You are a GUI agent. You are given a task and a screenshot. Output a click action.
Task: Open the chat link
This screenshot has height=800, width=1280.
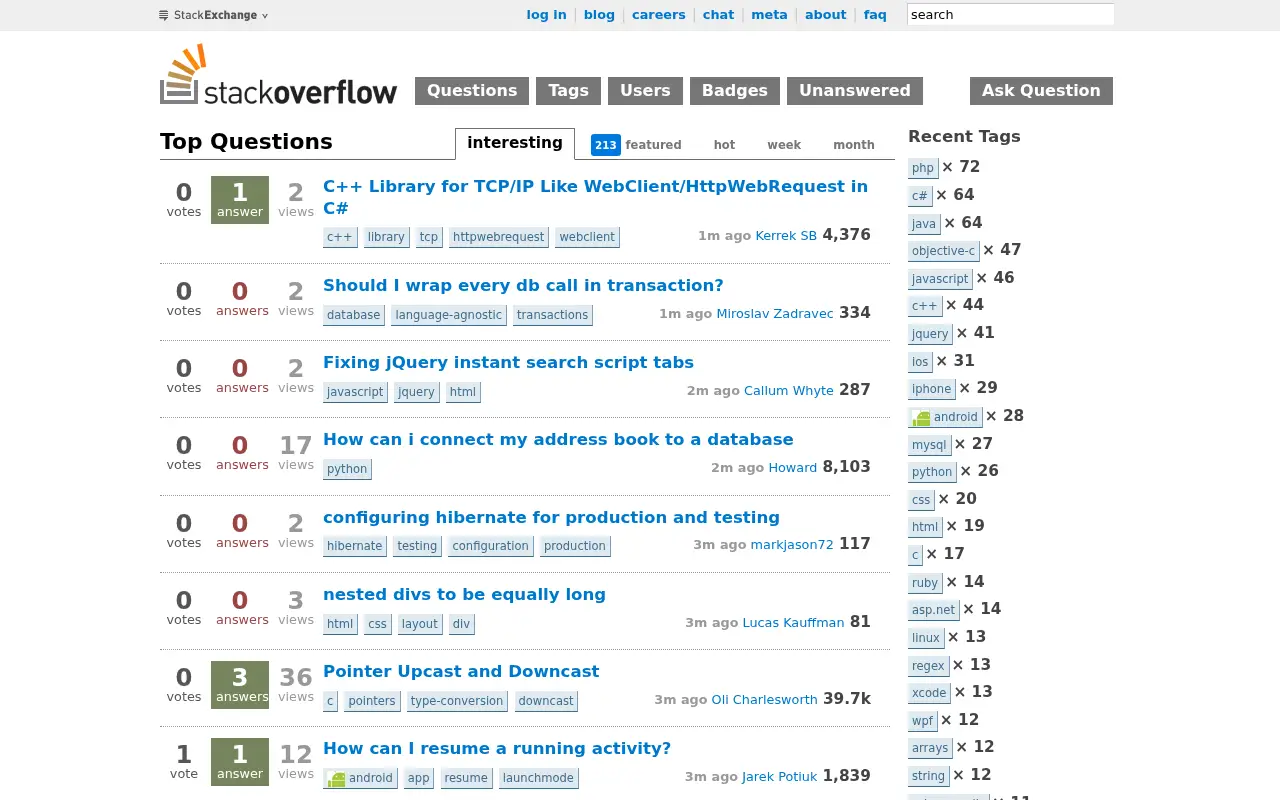point(718,15)
